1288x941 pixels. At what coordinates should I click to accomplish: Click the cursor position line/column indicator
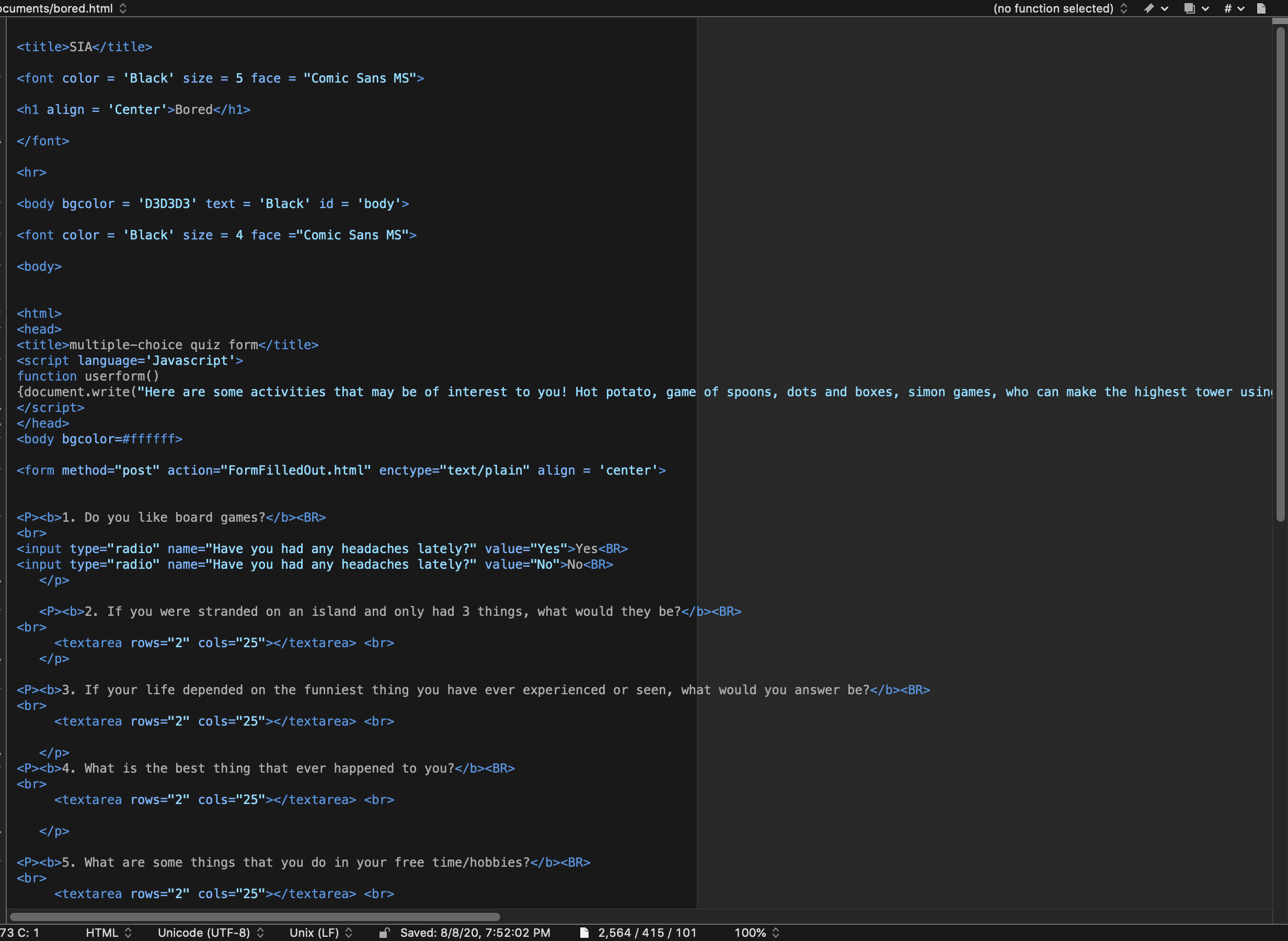(x=20, y=933)
